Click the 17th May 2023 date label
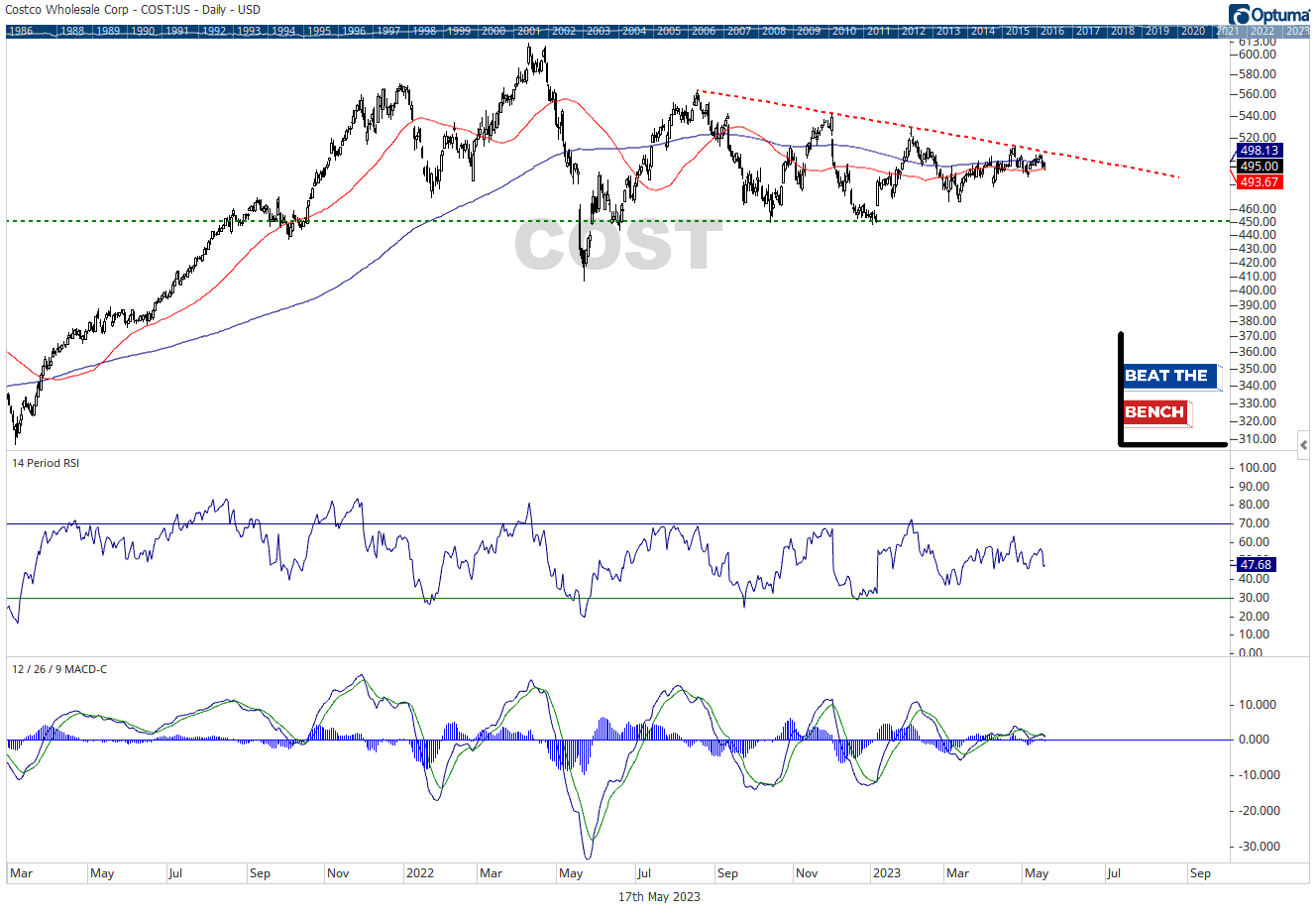This screenshot has width=1316, height=916. point(659,896)
